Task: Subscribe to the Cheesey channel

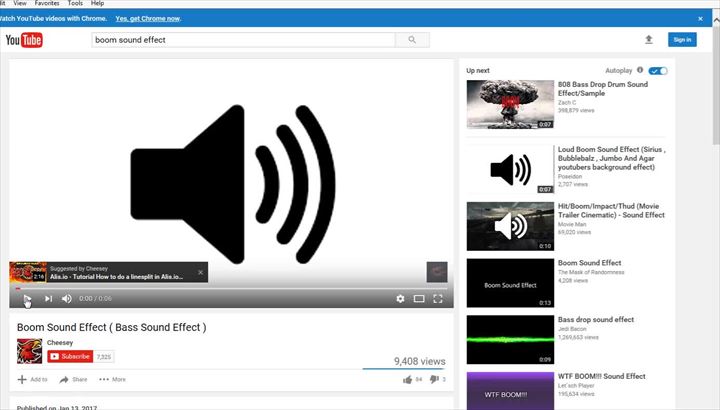Action: [x=70, y=356]
